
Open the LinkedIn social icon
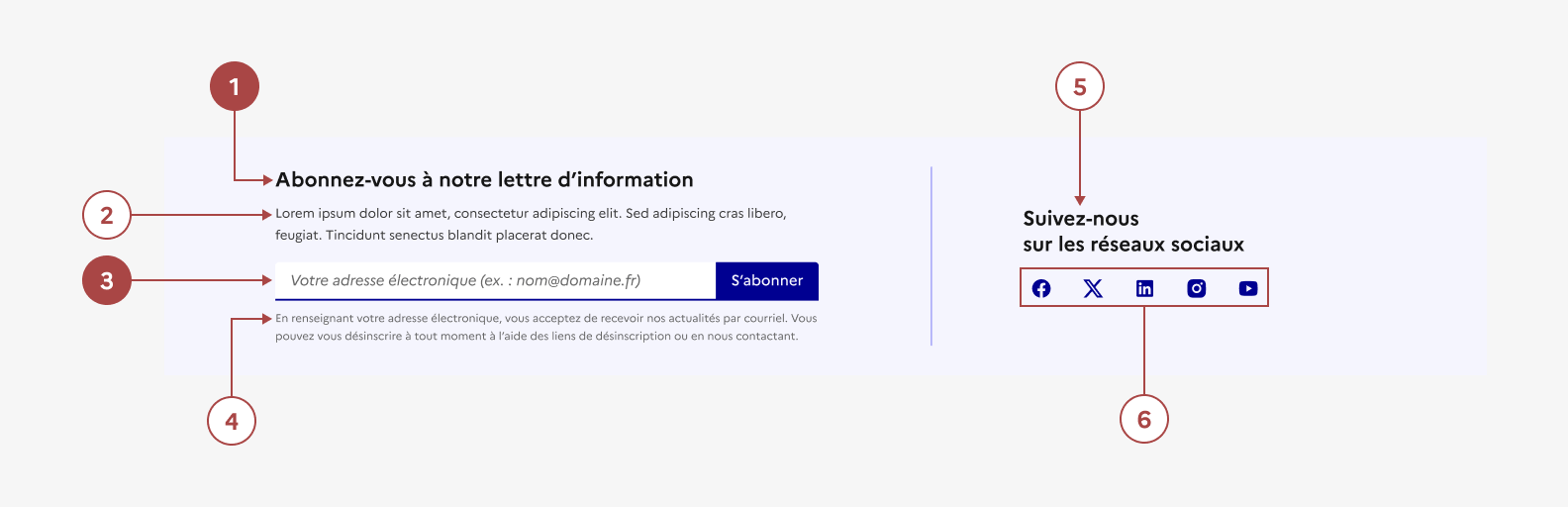click(1144, 288)
